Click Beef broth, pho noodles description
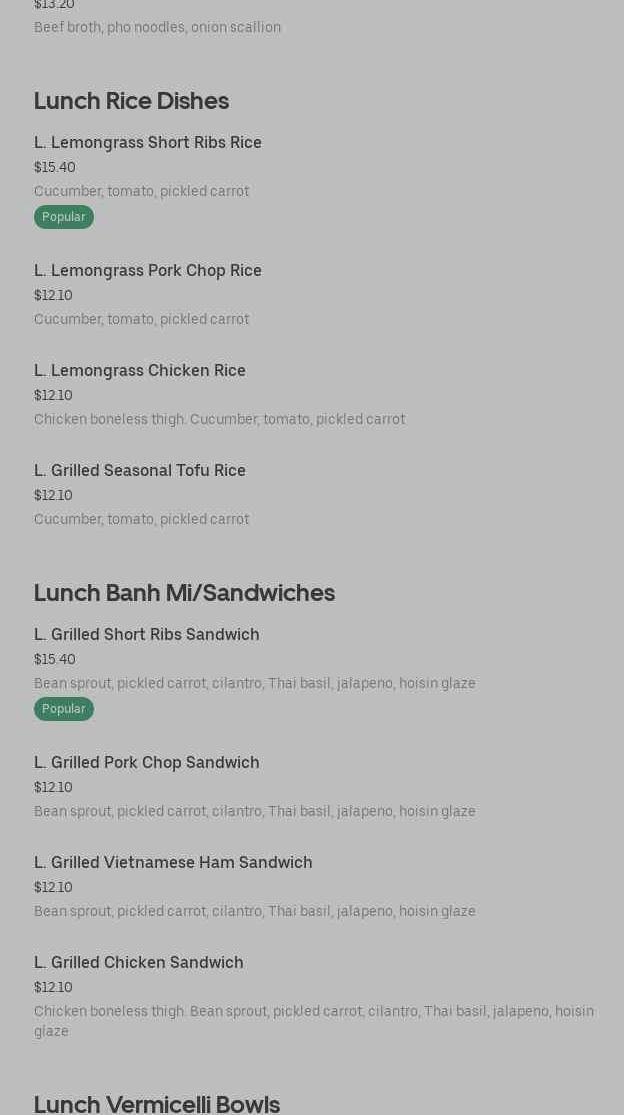 pos(157,27)
